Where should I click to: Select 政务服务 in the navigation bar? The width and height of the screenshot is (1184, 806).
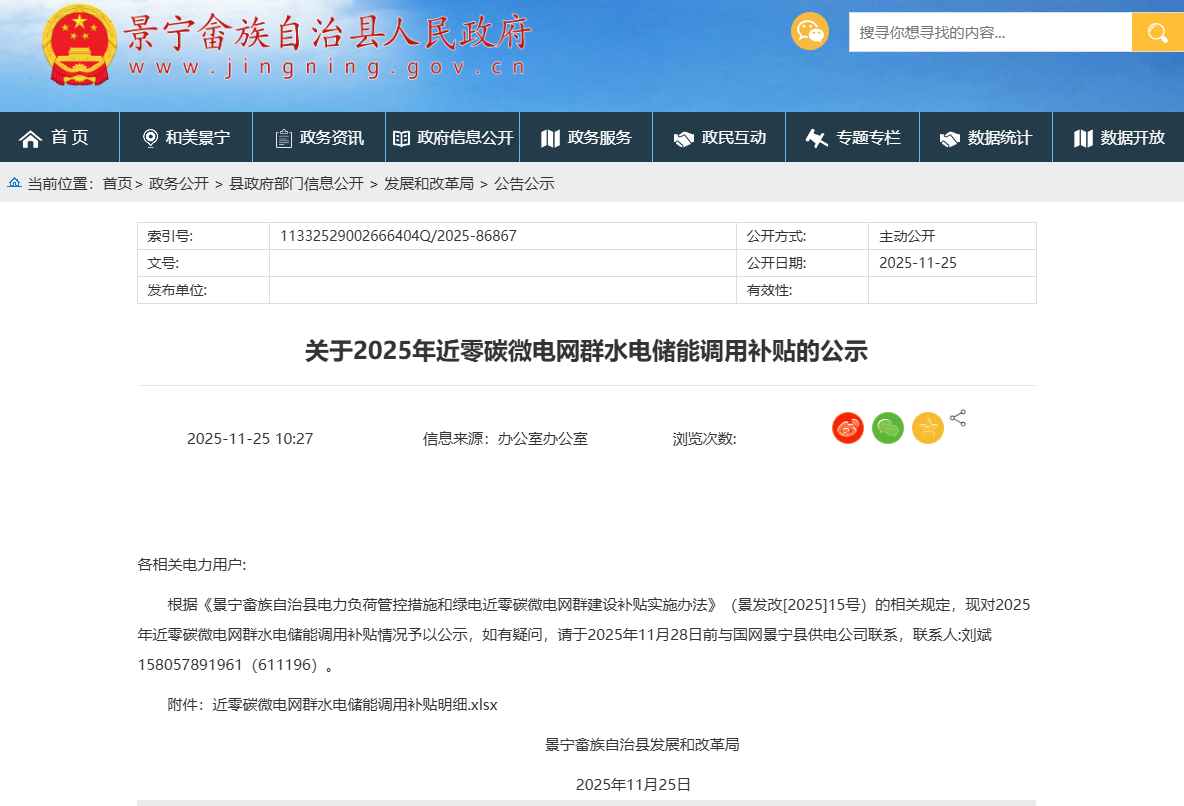tap(586, 138)
